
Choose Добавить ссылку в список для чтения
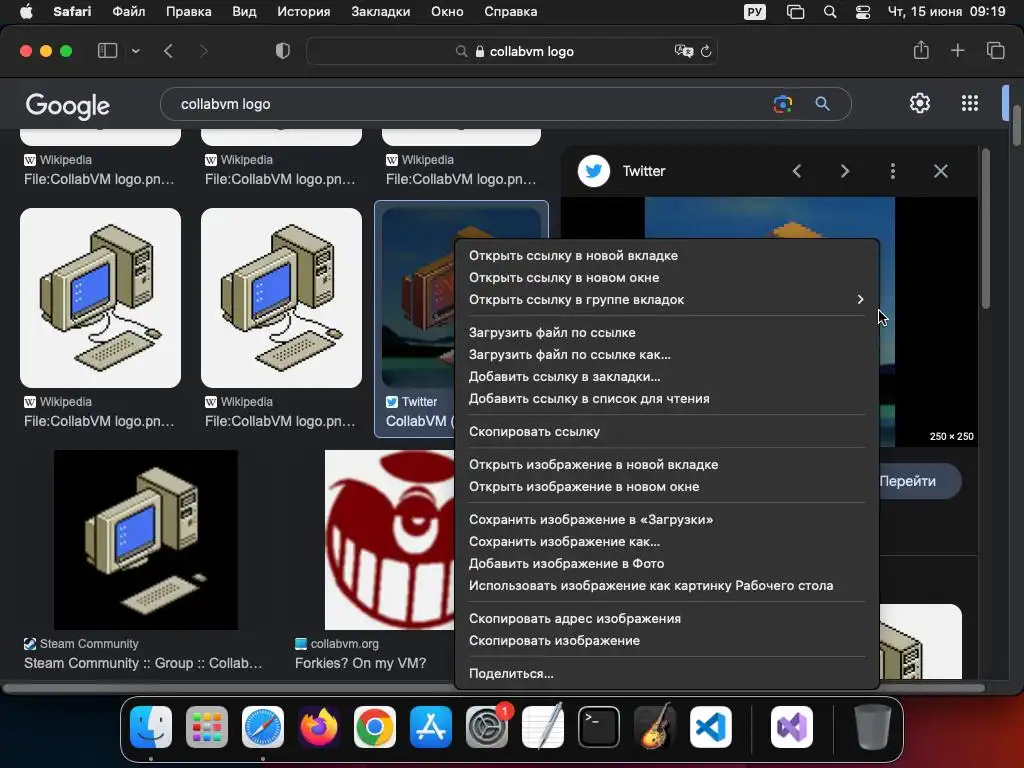click(667, 399)
